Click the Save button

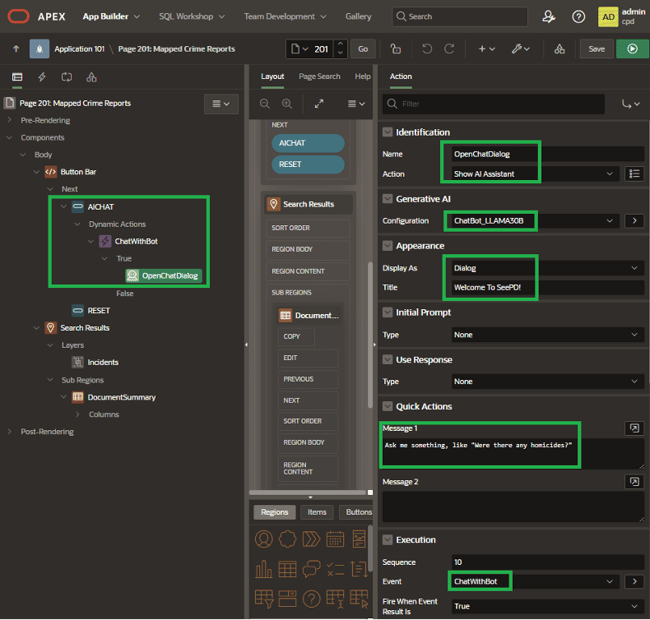(596, 48)
